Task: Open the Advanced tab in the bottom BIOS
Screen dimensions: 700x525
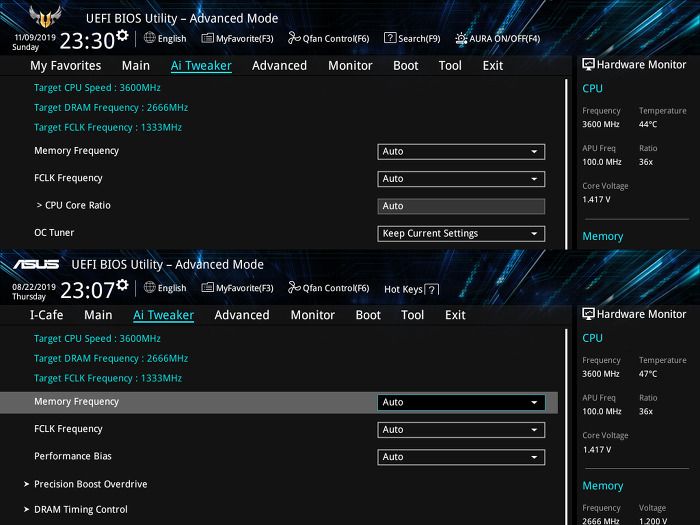Action: pyautogui.click(x=242, y=315)
